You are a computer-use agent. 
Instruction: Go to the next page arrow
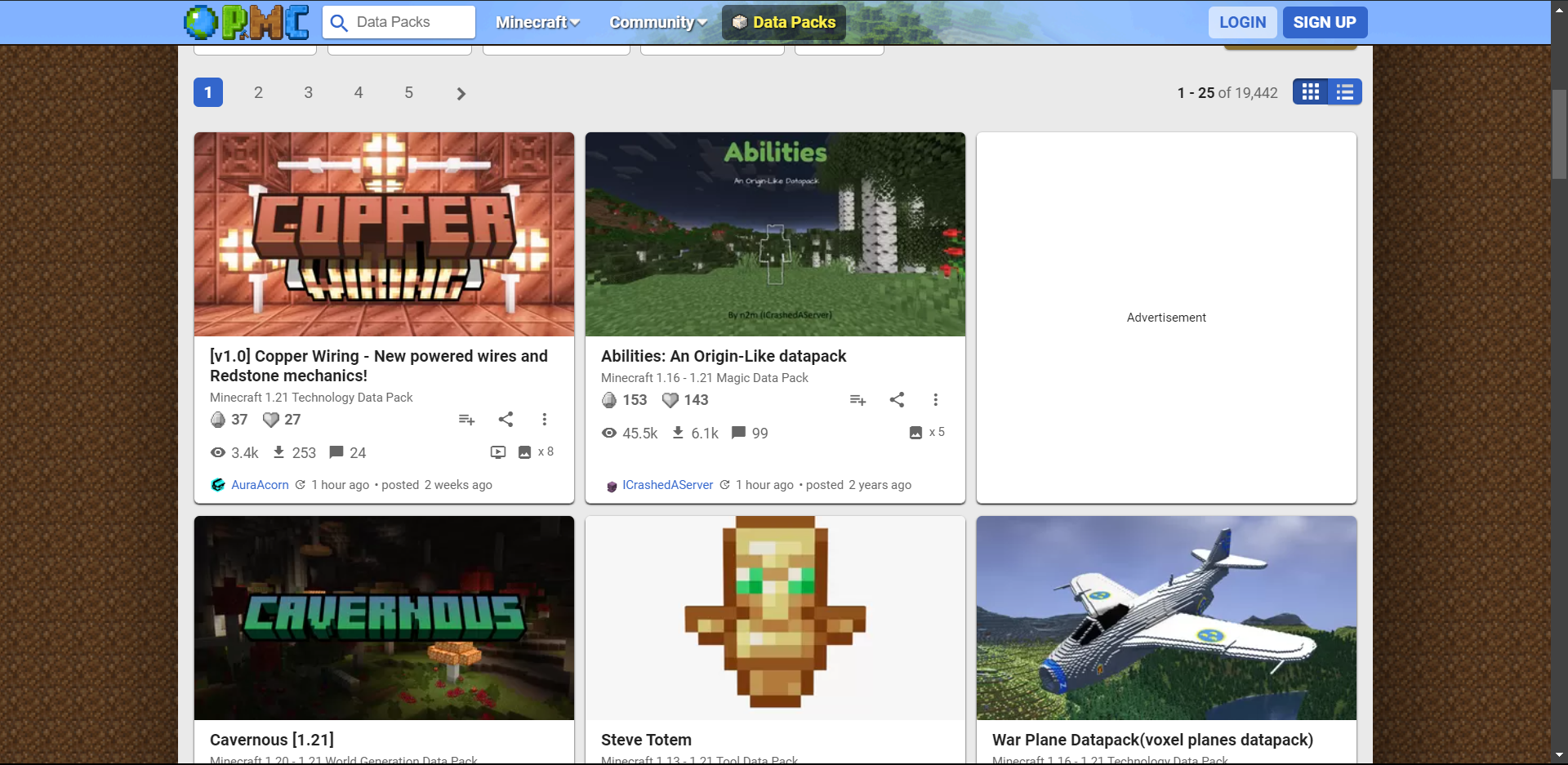point(461,93)
